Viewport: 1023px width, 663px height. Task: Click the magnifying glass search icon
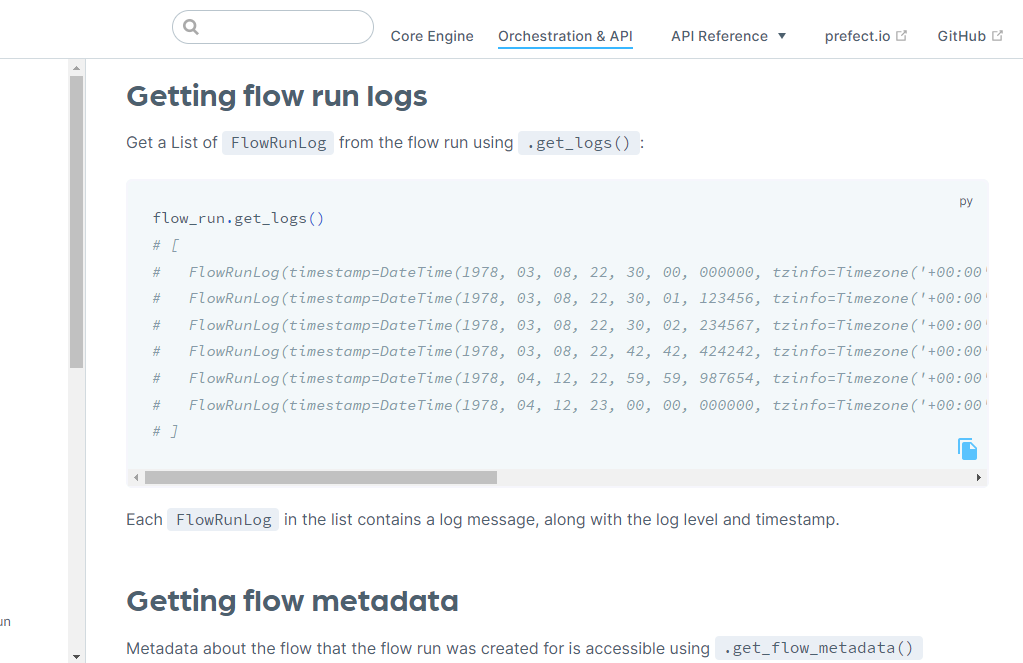(191, 27)
